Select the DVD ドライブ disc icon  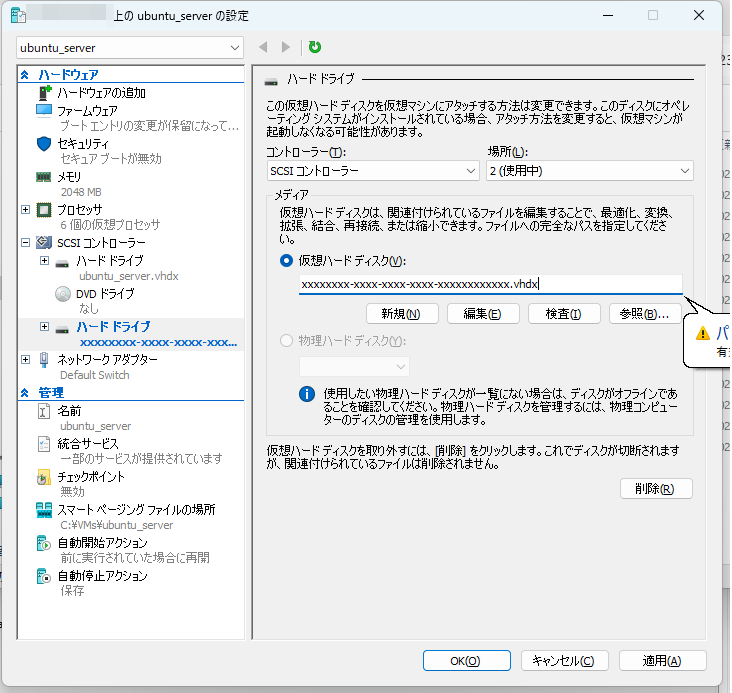(63, 294)
